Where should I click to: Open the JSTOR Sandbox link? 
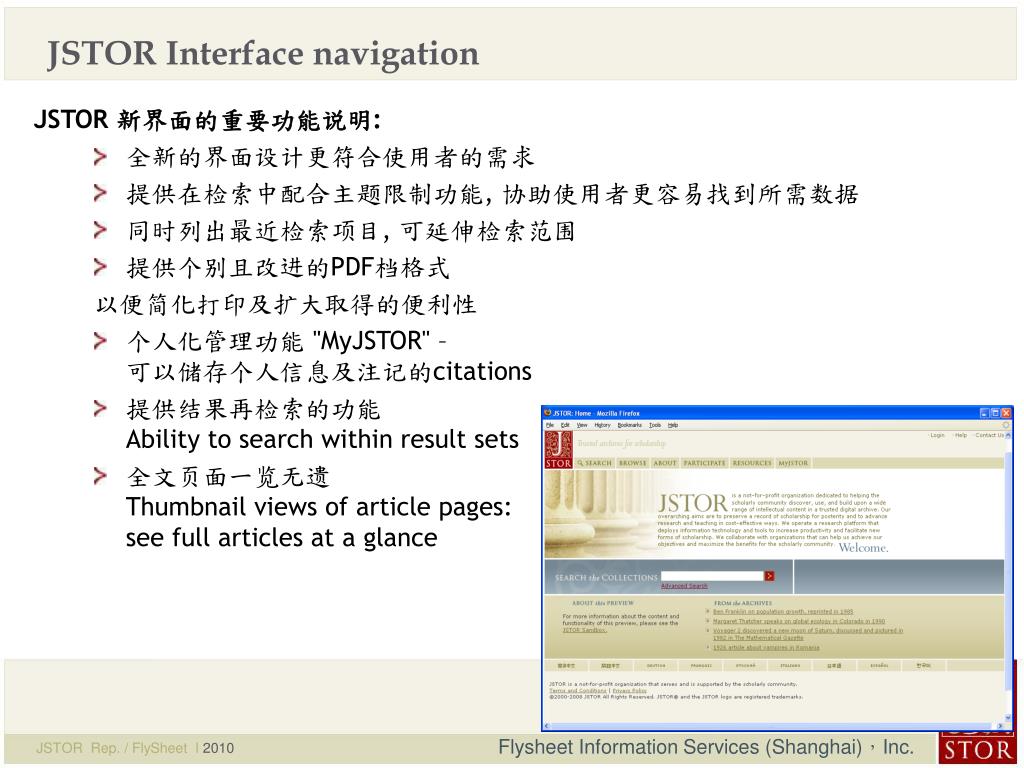584,630
